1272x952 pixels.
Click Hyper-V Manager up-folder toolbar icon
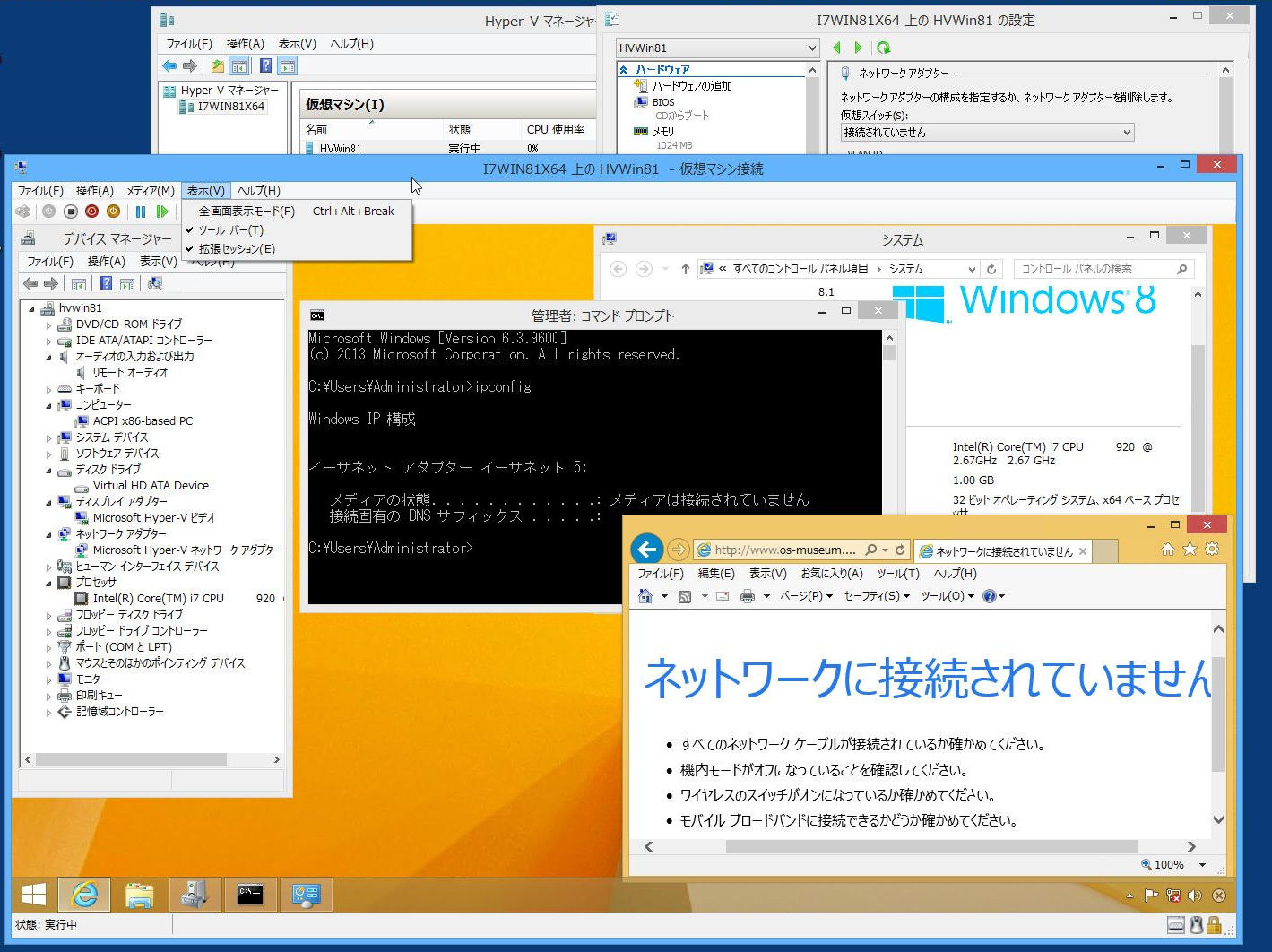217,65
